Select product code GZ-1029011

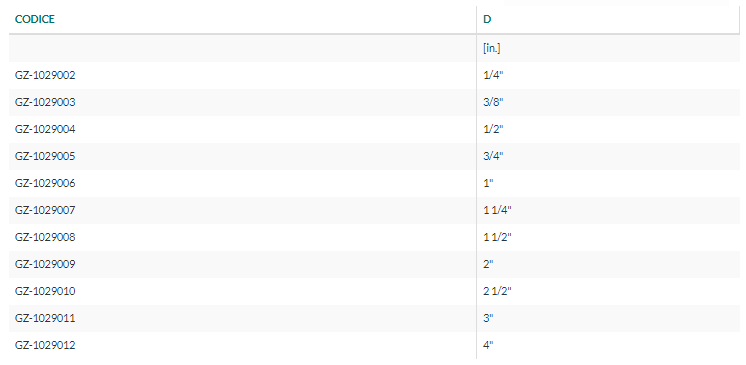click(45, 318)
